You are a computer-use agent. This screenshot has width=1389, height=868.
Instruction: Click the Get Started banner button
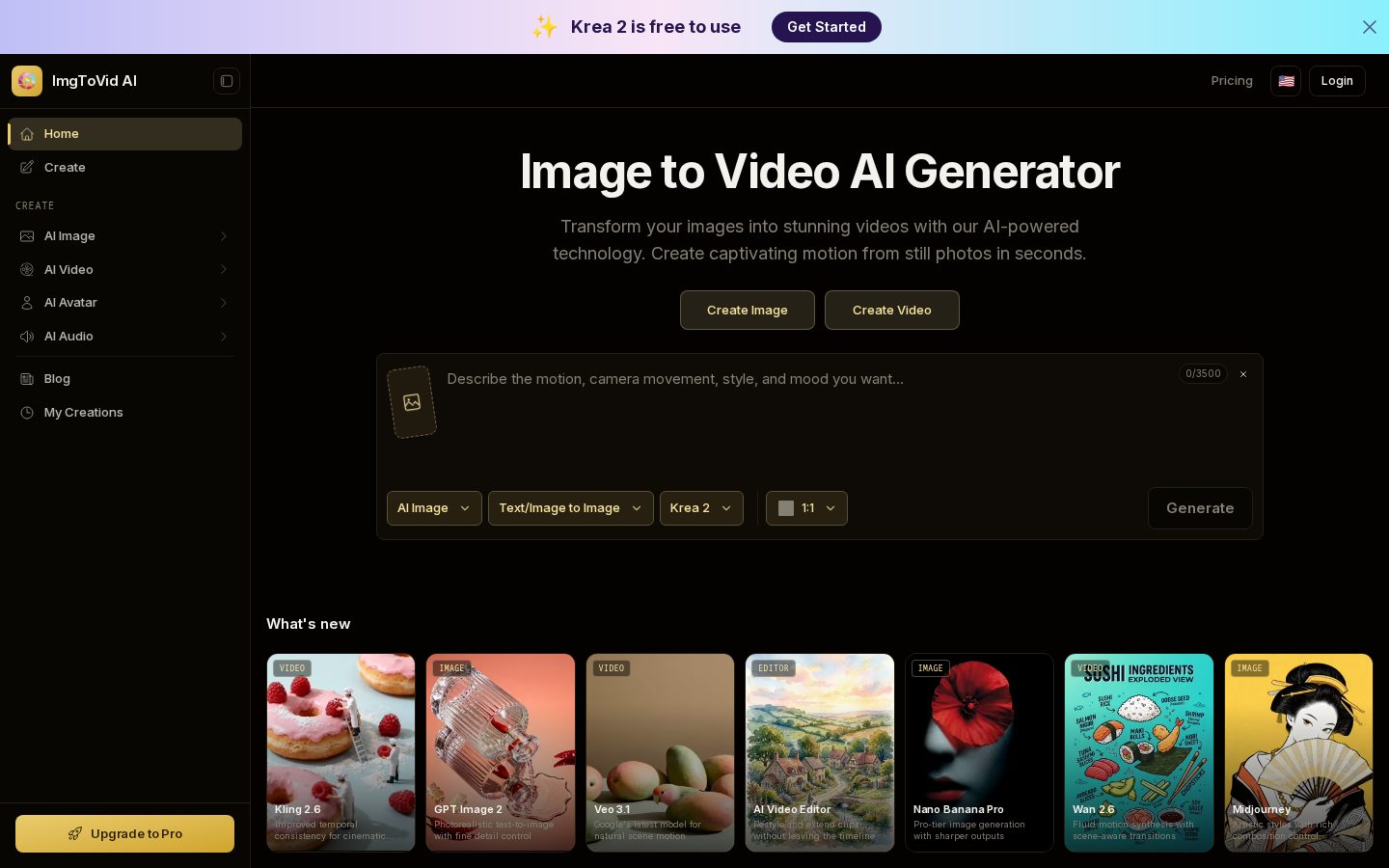[x=827, y=27]
